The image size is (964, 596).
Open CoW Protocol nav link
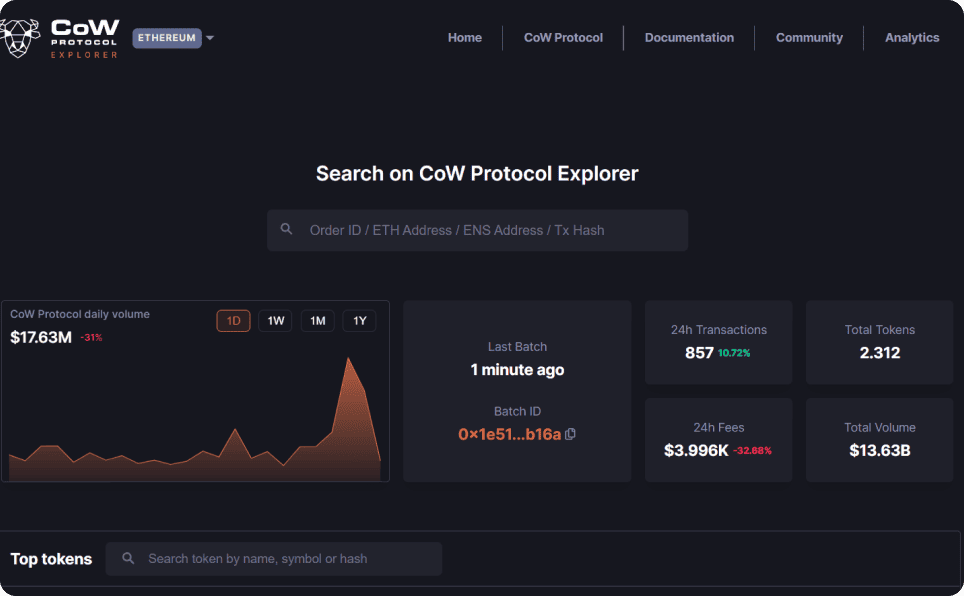(563, 38)
